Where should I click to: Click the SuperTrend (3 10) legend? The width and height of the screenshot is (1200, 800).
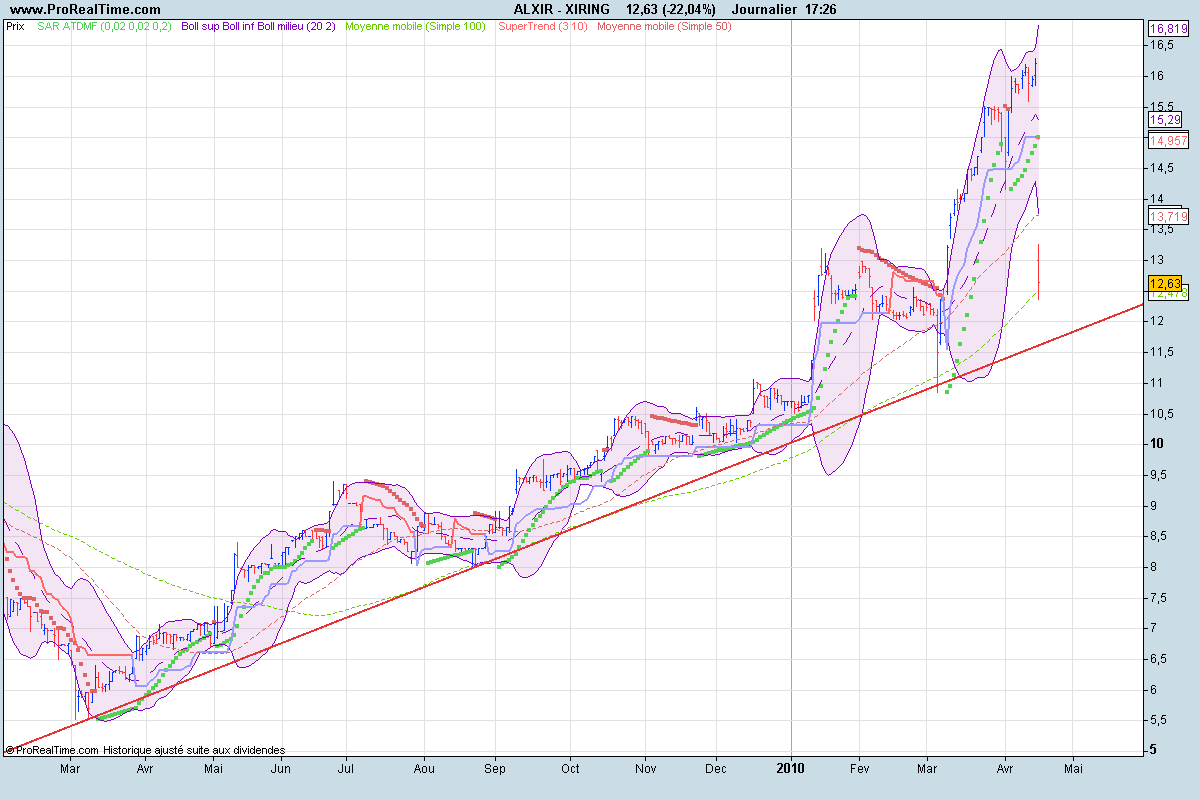(543, 26)
